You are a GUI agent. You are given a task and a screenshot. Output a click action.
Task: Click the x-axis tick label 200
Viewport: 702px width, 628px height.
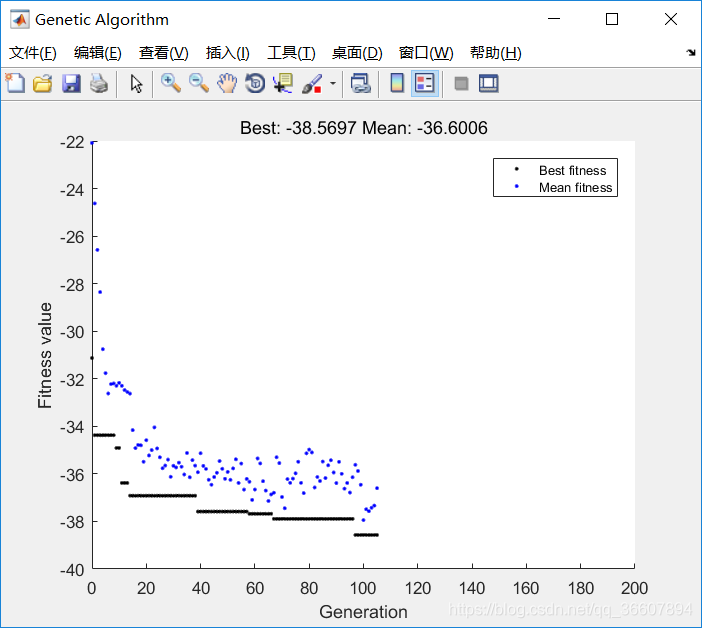pos(634,588)
